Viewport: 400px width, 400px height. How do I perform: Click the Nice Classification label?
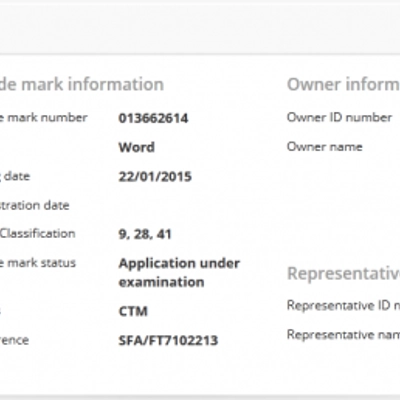click(37, 233)
